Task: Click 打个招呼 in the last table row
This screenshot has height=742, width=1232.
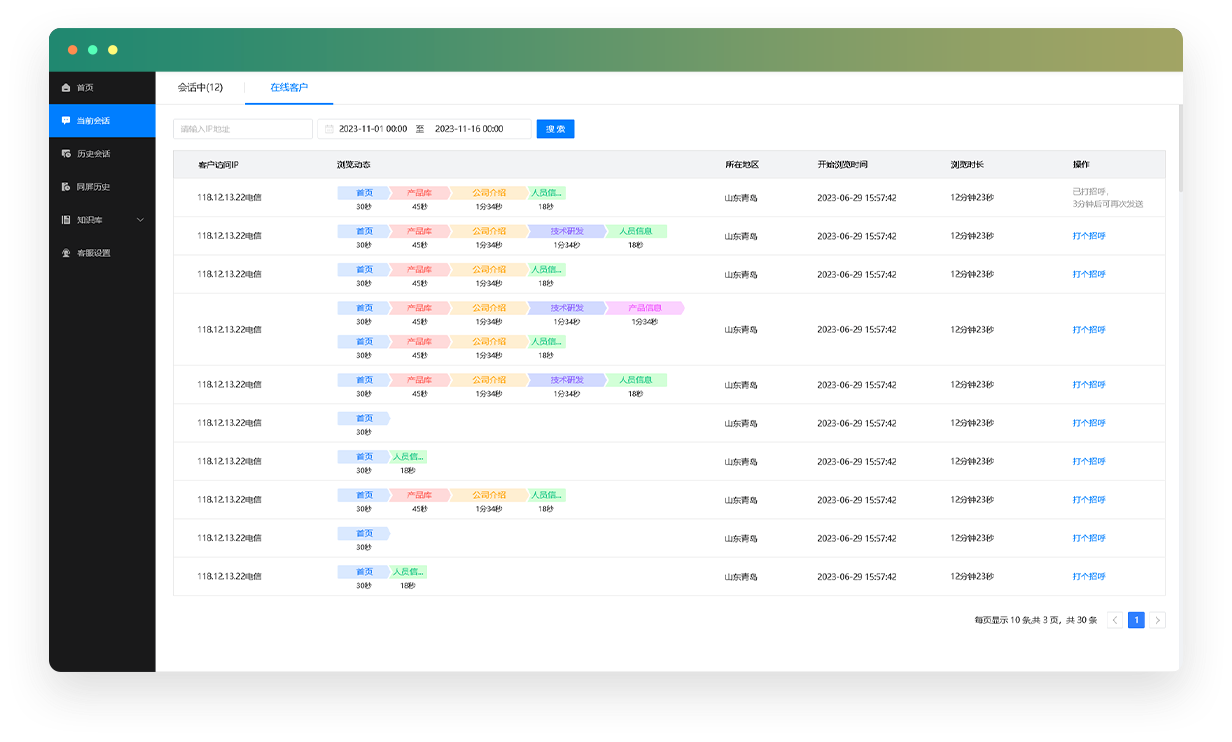Action: 1089,577
